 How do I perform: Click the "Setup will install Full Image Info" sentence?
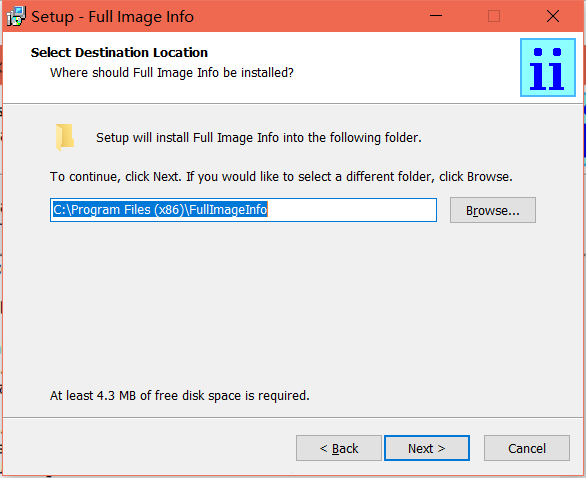(259, 138)
